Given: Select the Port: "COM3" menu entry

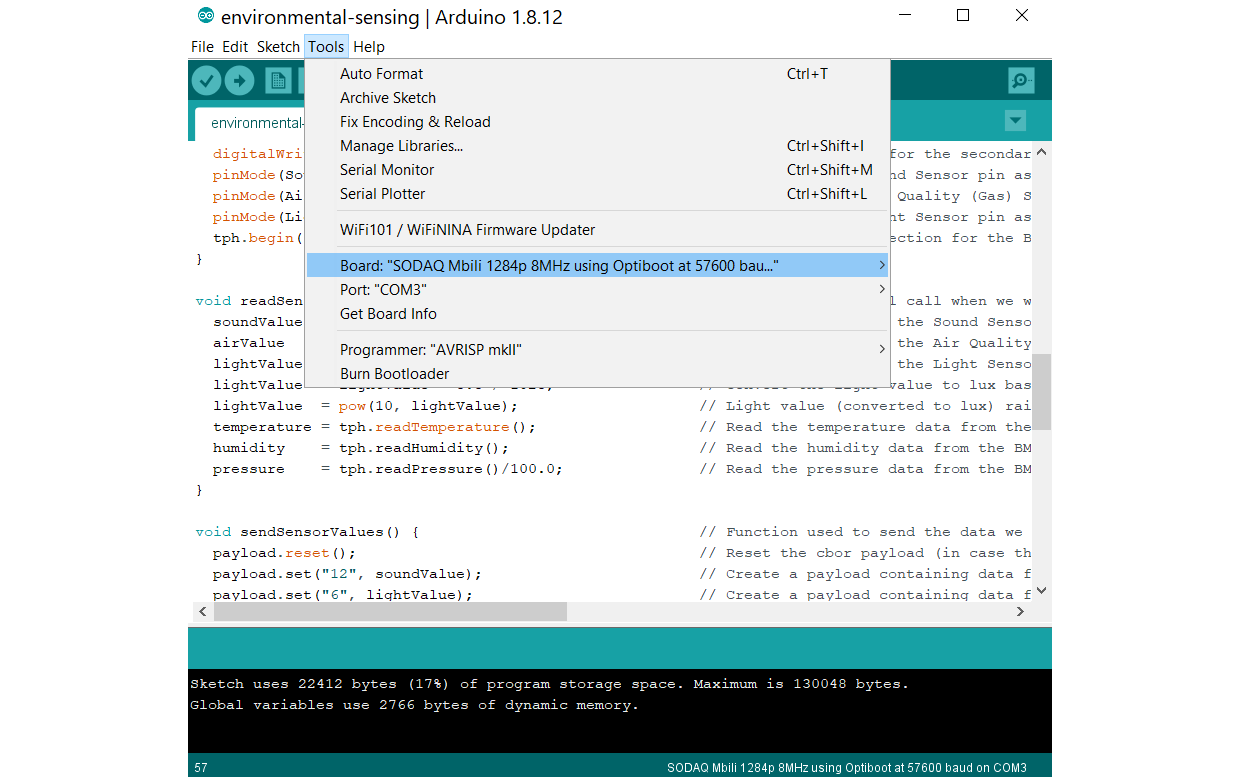Looking at the screenshot, I should [x=597, y=289].
